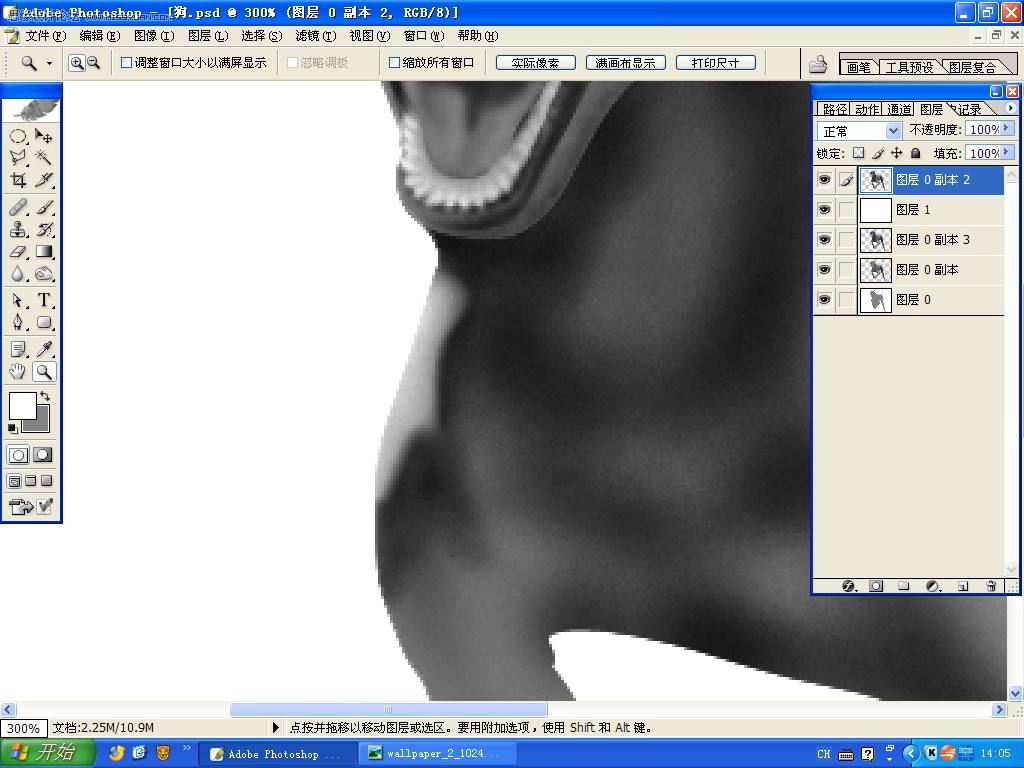Select the Eyedropper tool

(x=44, y=349)
